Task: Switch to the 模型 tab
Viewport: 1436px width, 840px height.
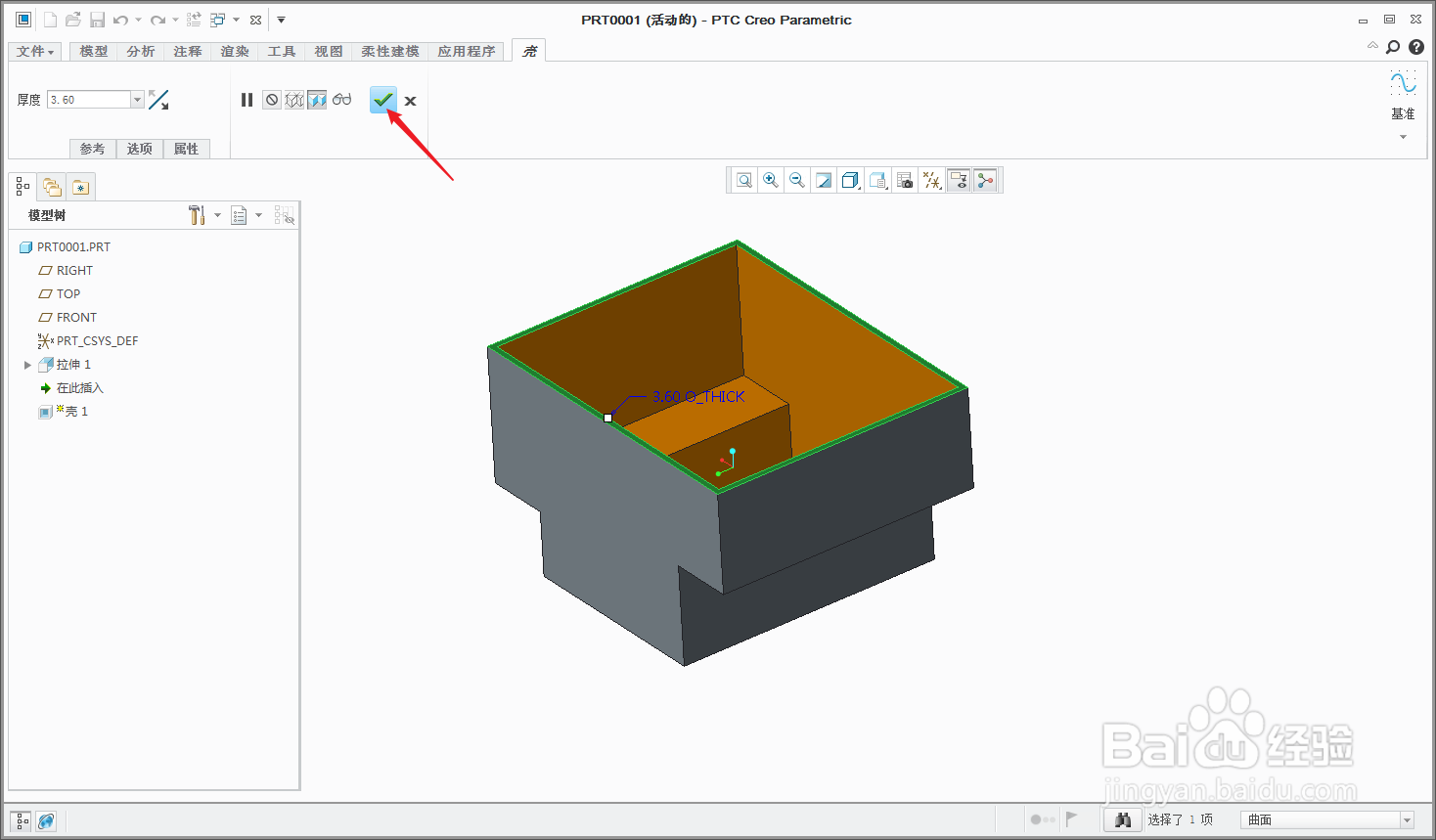Action: [94, 51]
